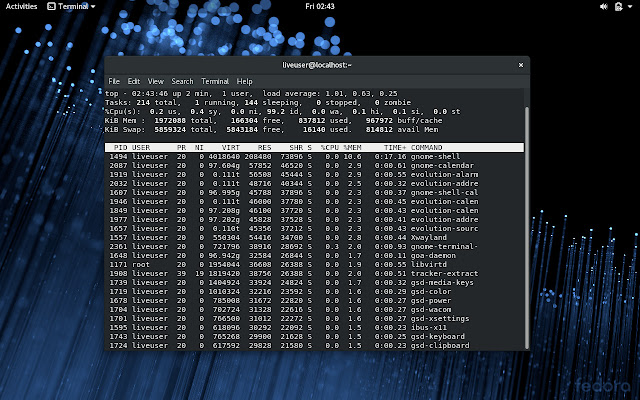Image resolution: width=640 pixels, height=400 pixels.
Task: Click PID 2087 in the process list
Action: tap(118, 165)
